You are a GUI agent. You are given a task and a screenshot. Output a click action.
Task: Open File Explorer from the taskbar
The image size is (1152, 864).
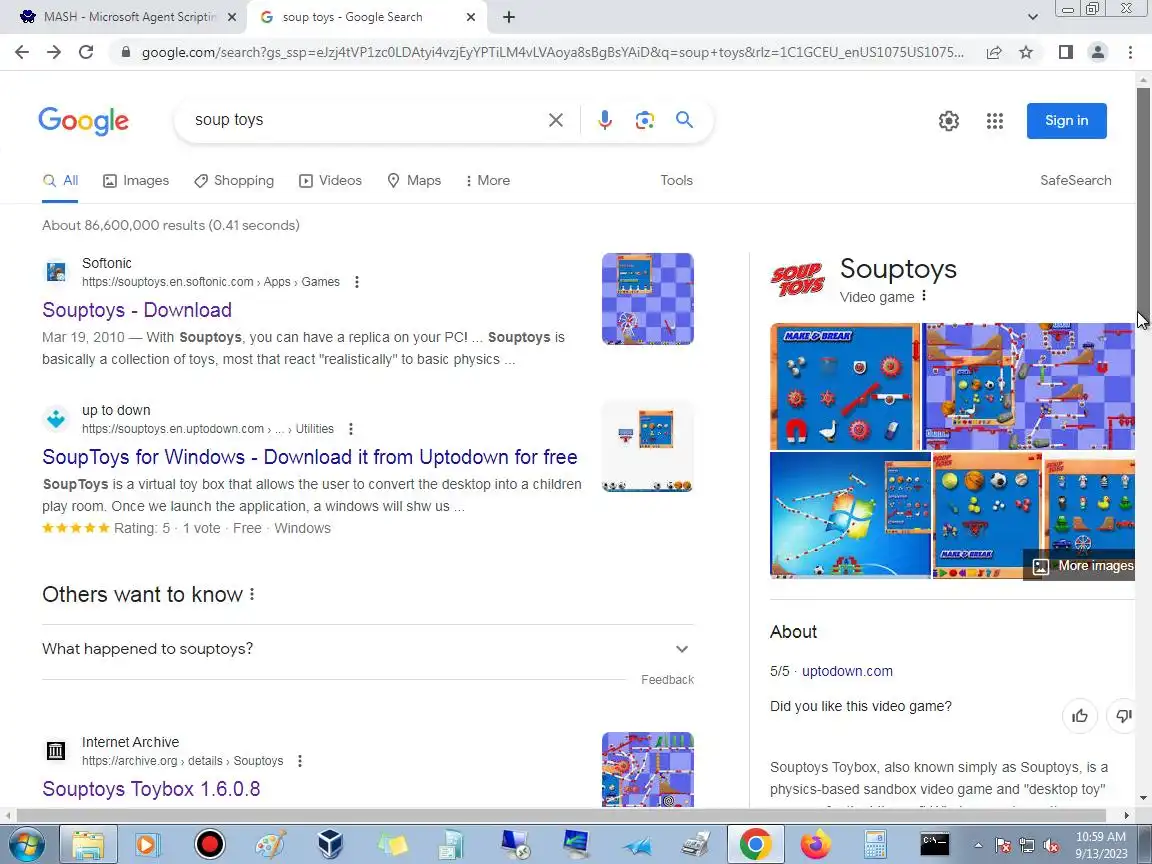click(x=87, y=844)
